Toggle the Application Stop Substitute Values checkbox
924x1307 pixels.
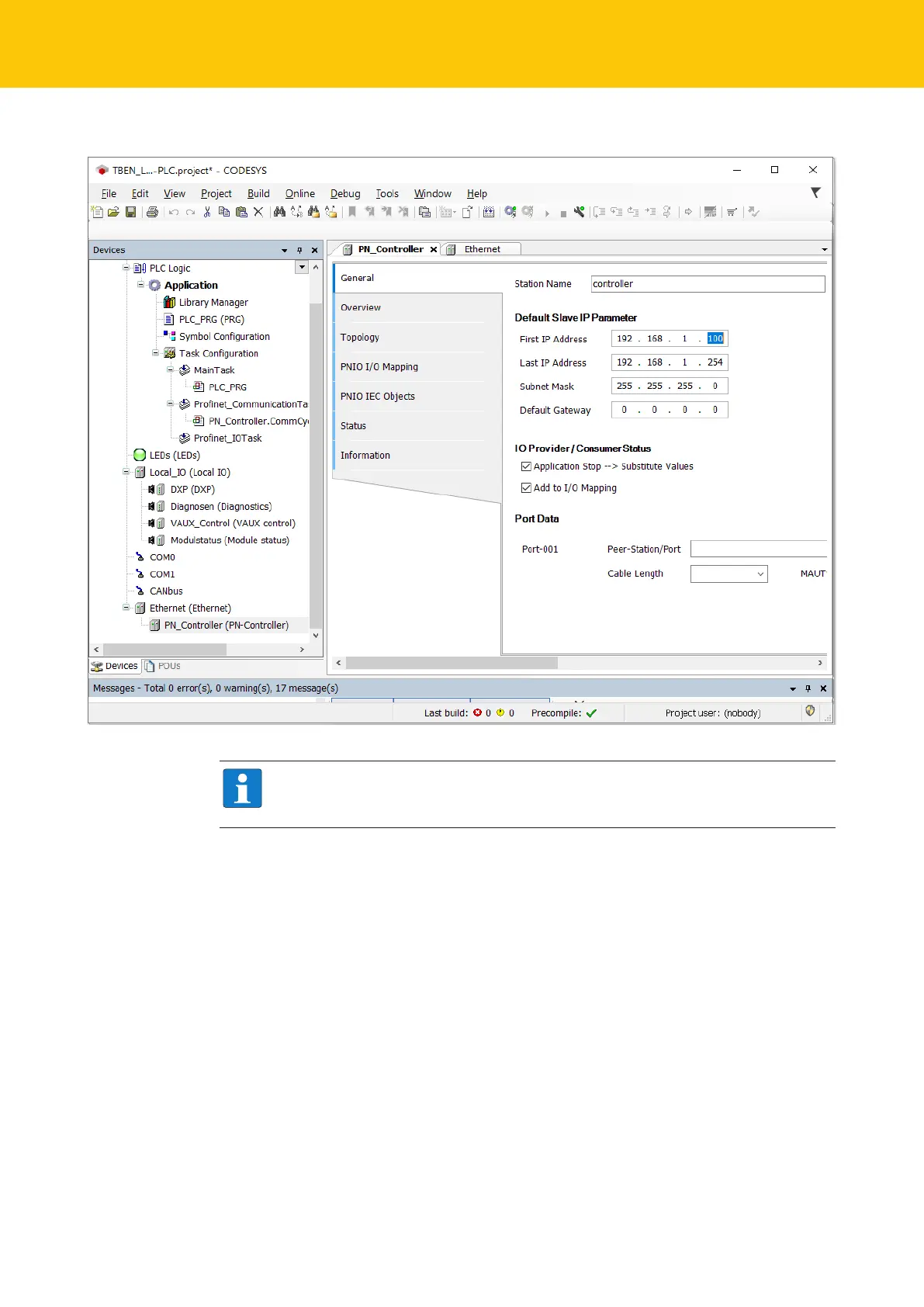526,466
